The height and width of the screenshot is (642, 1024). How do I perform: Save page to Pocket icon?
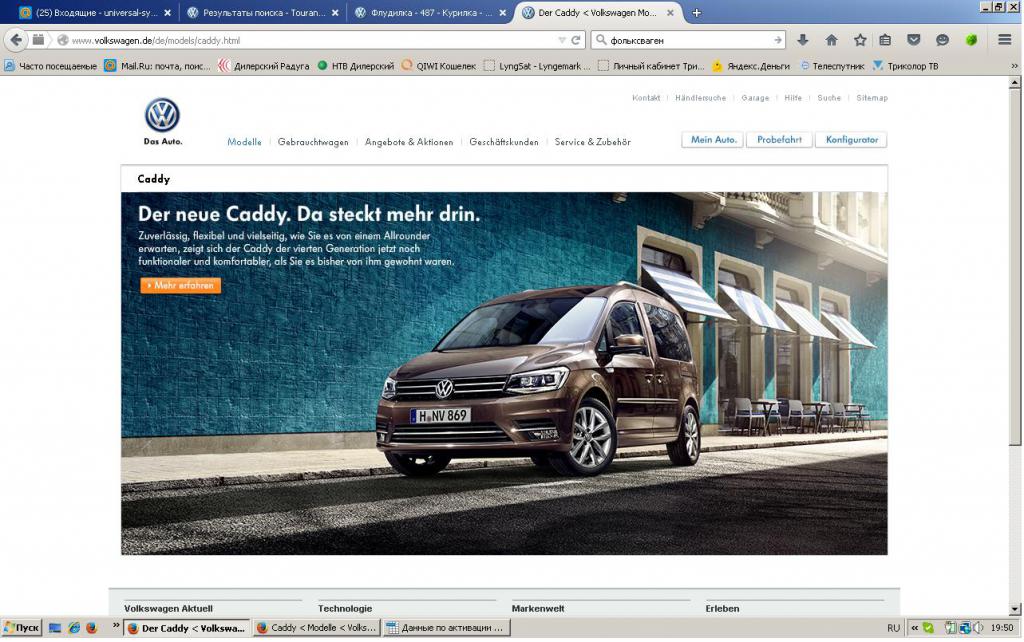click(x=914, y=40)
